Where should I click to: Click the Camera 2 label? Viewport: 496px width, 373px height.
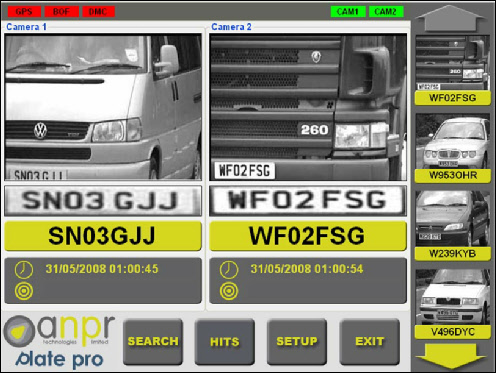(231, 27)
